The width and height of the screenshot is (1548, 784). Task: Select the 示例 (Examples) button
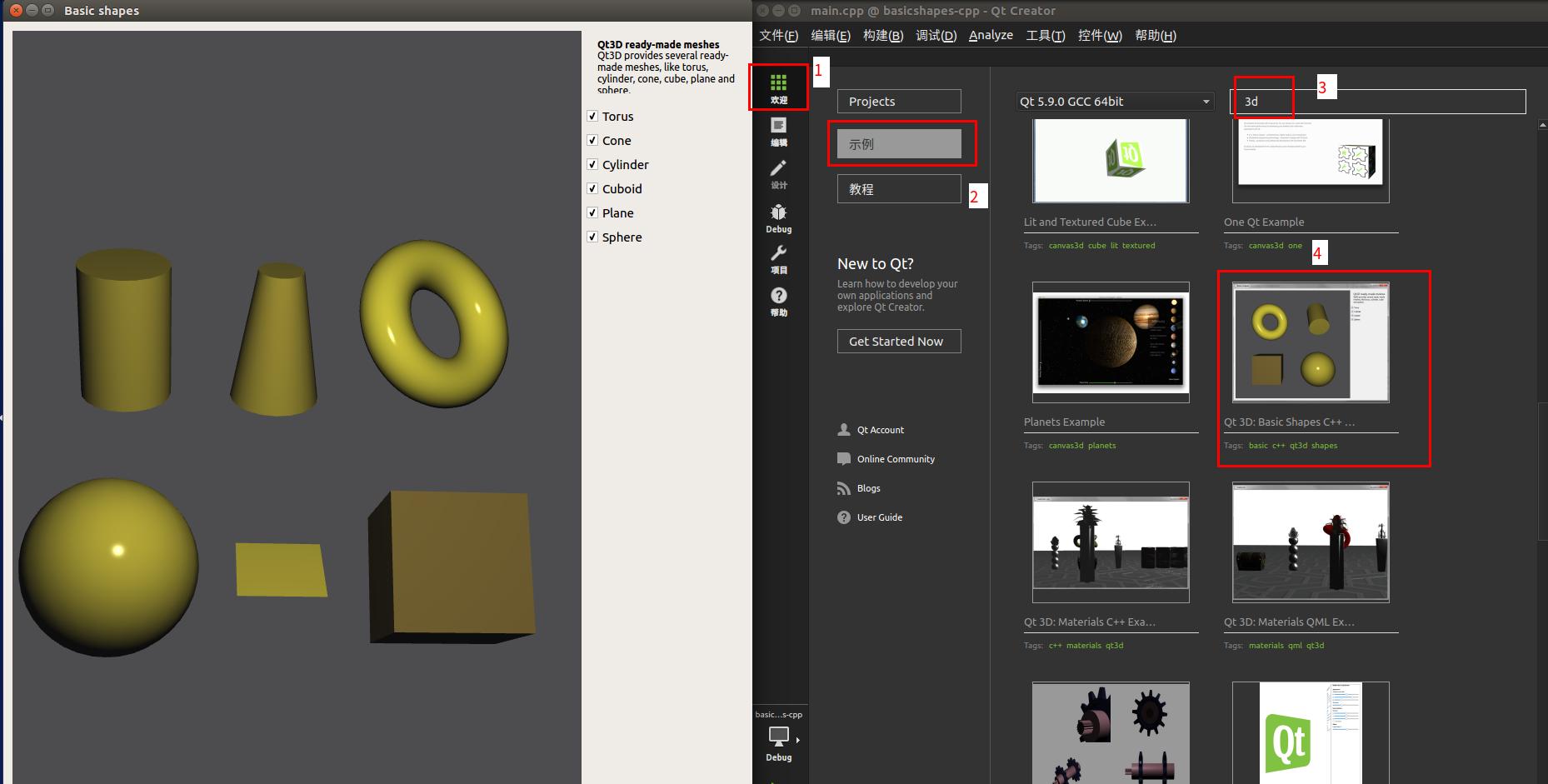pyautogui.click(x=899, y=144)
